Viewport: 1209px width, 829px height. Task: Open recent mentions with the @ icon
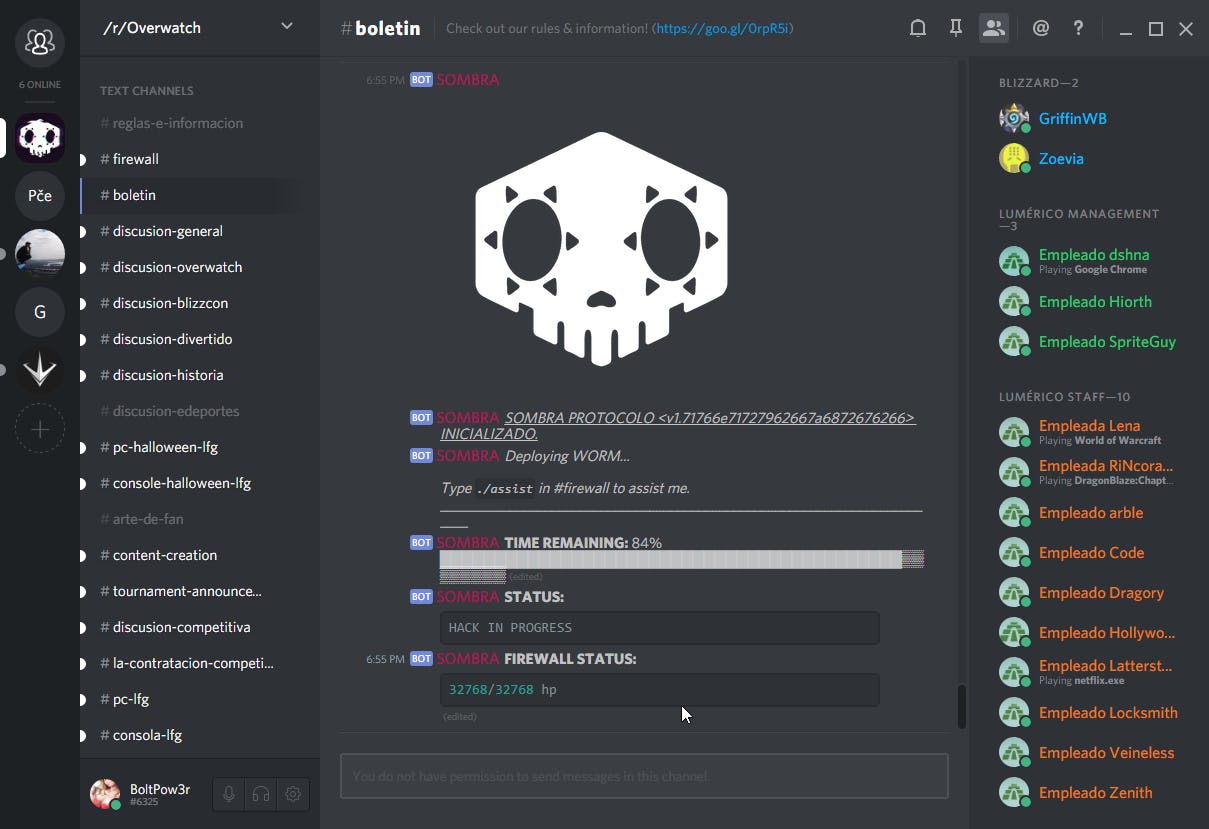[1040, 27]
